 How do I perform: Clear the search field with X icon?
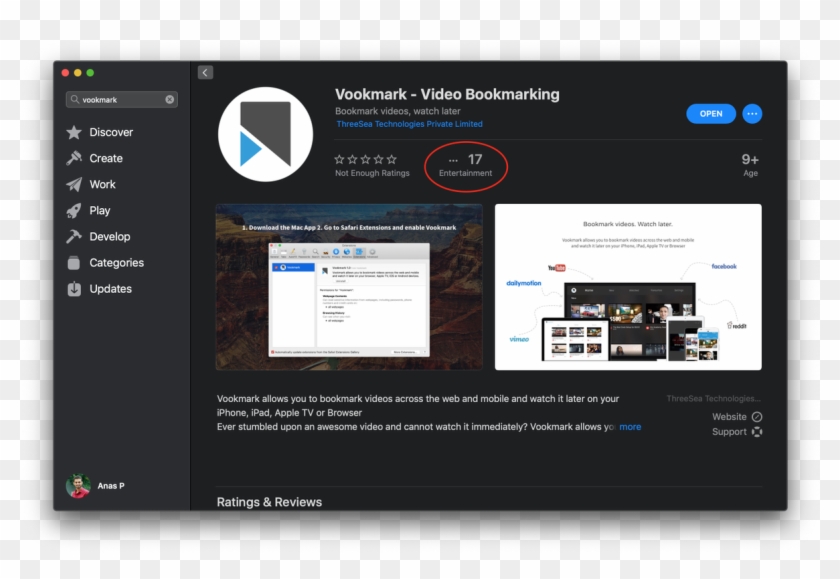(x=170, y=100)
